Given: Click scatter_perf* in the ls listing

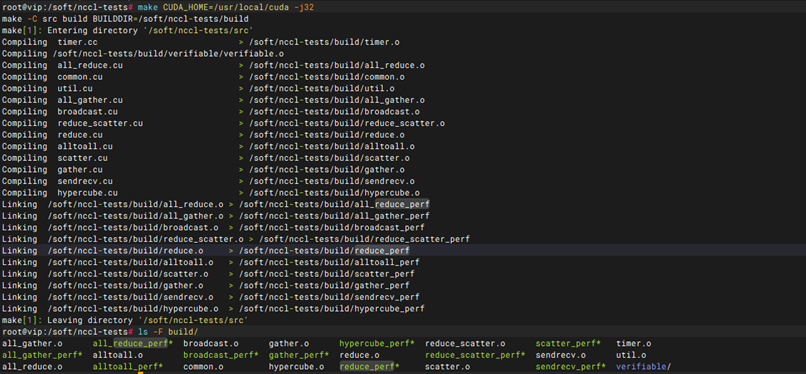Looking at the screenshot, I should tap(569, 344).
